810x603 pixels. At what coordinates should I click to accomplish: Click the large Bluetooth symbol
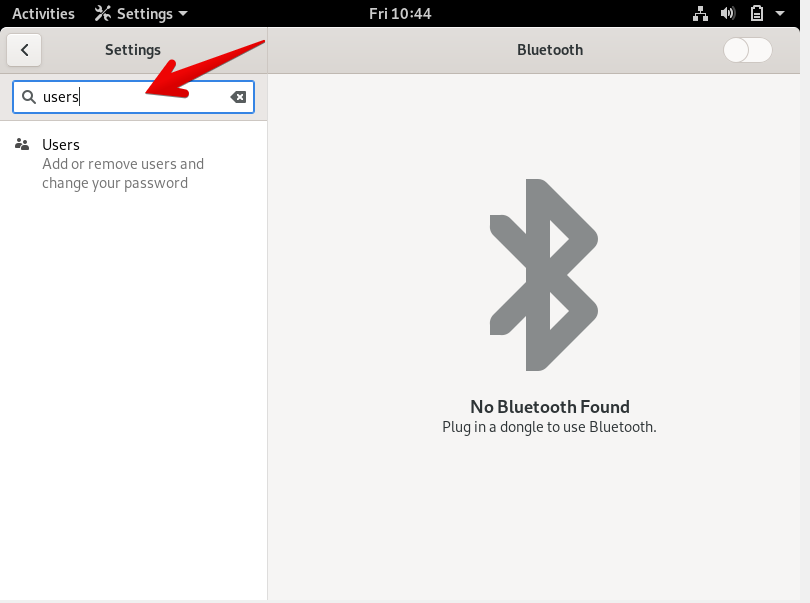tap(544, 275)
